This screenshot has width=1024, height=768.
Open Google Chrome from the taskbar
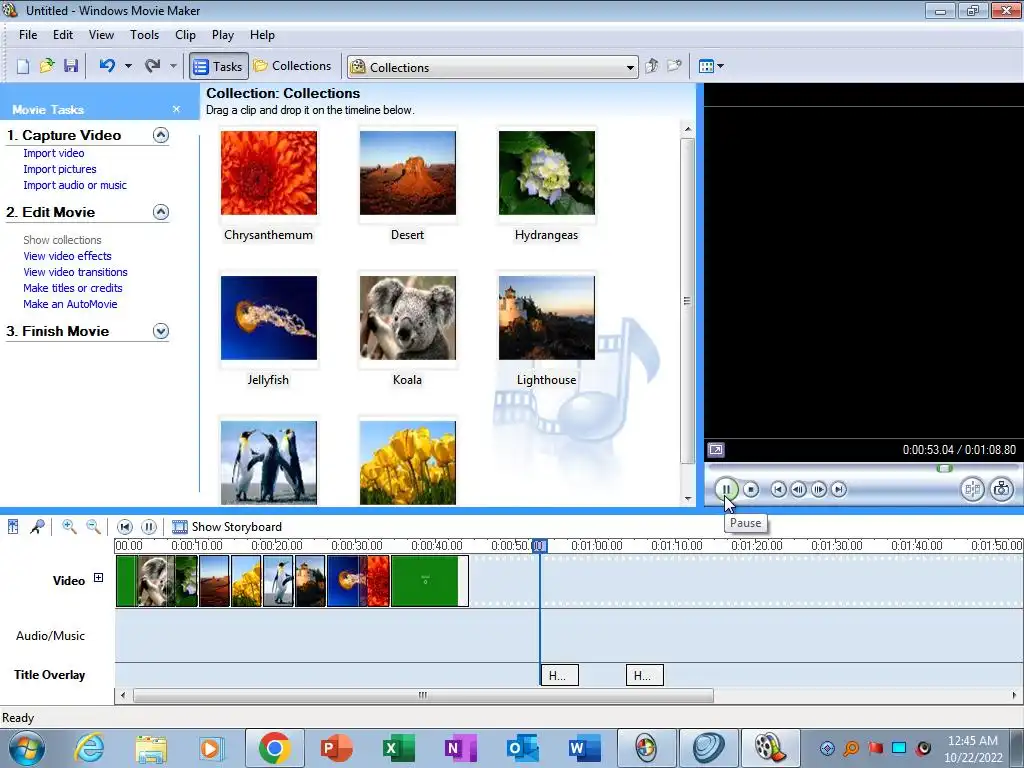274,748
